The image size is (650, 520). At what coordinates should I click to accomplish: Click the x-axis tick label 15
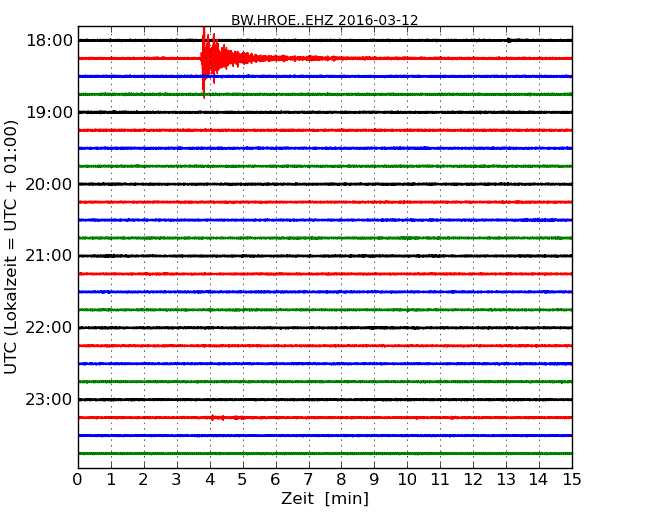click(x=572, y=480)
